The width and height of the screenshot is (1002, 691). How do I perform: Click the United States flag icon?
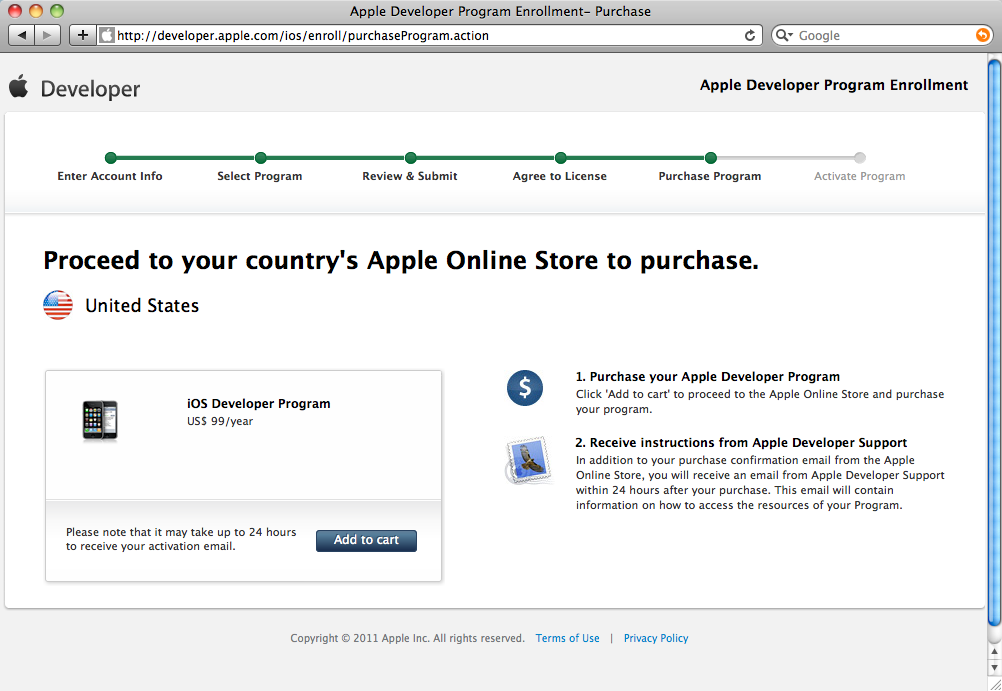coord(58,305)
